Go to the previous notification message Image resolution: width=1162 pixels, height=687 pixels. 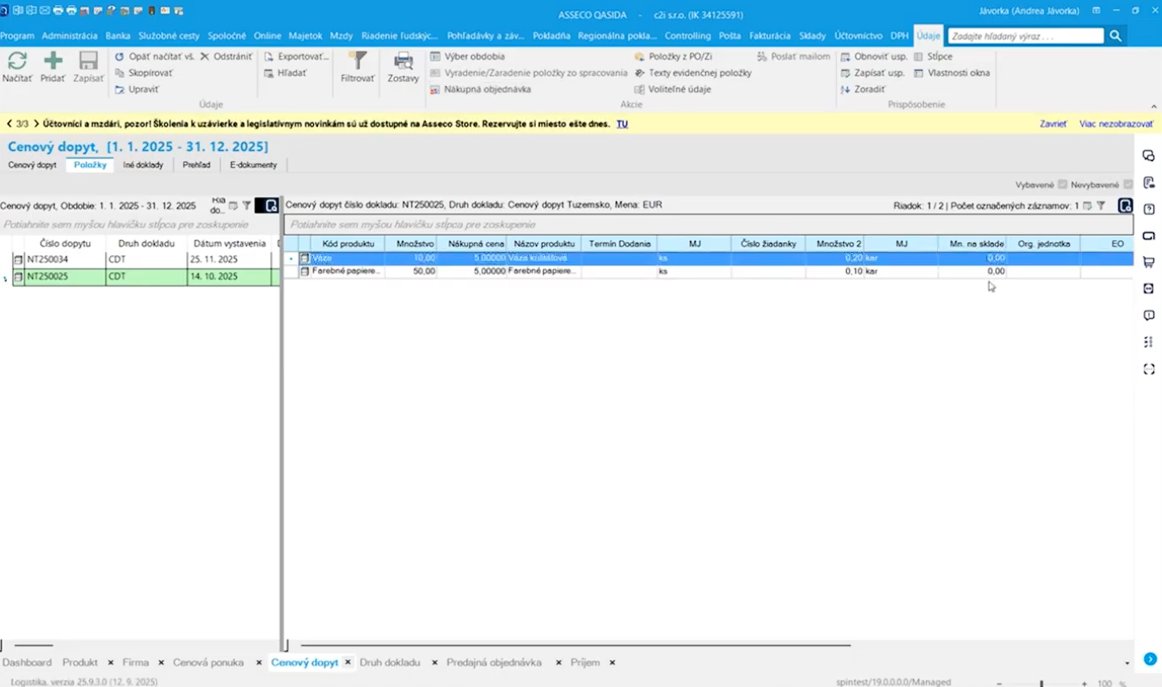tap(9, 124)
